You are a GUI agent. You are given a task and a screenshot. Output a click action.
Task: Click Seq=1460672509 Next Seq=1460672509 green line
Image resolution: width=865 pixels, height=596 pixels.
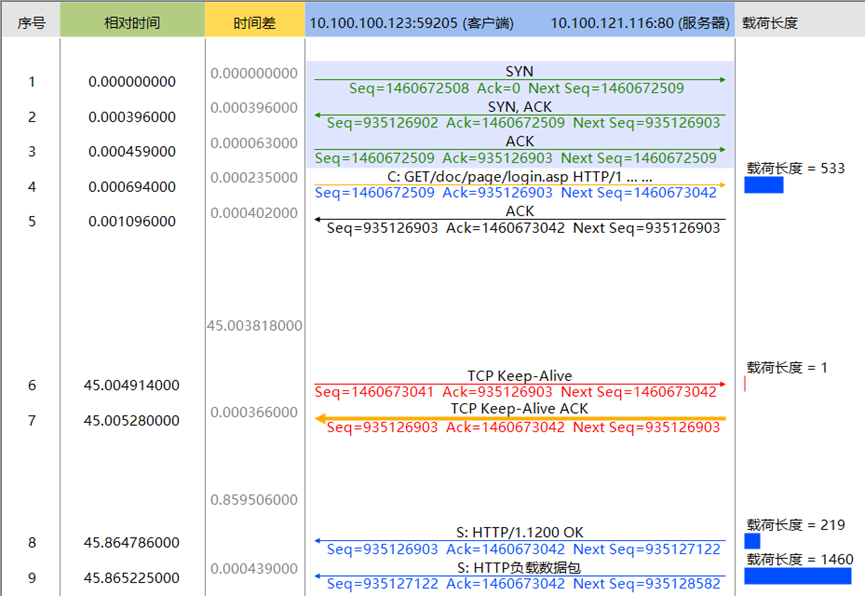click(515, 158)
